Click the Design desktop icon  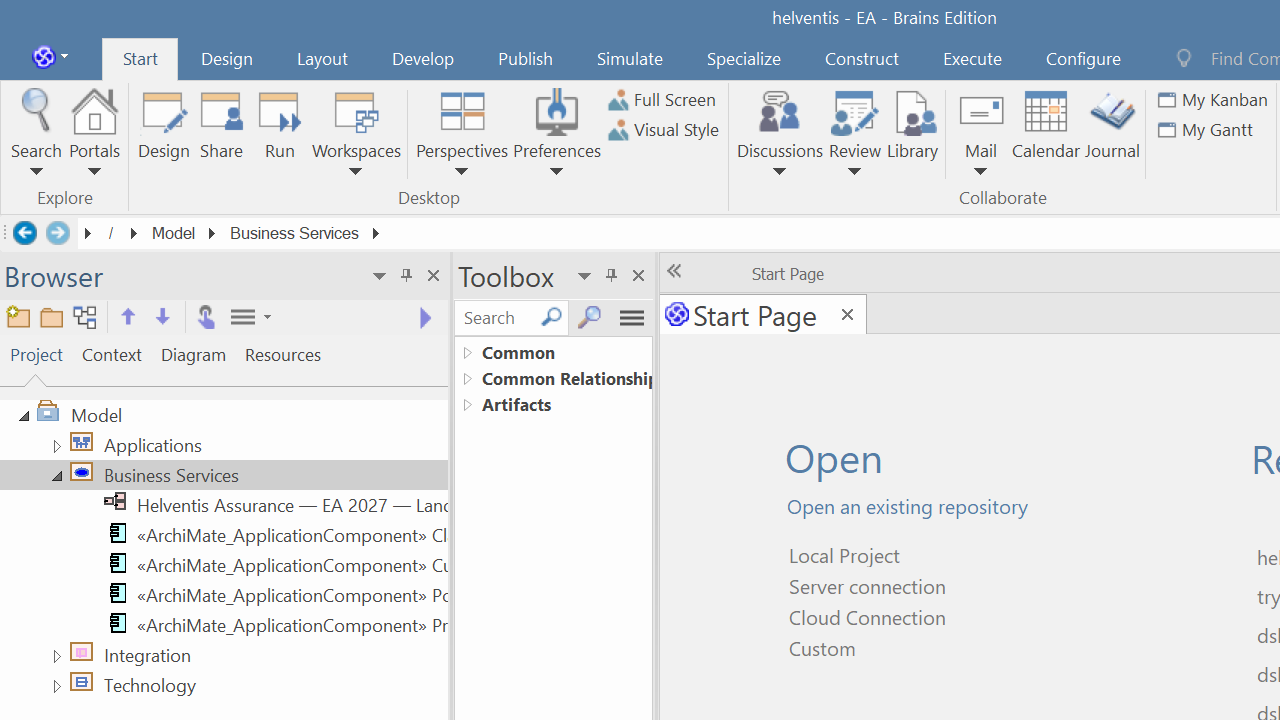163,125
